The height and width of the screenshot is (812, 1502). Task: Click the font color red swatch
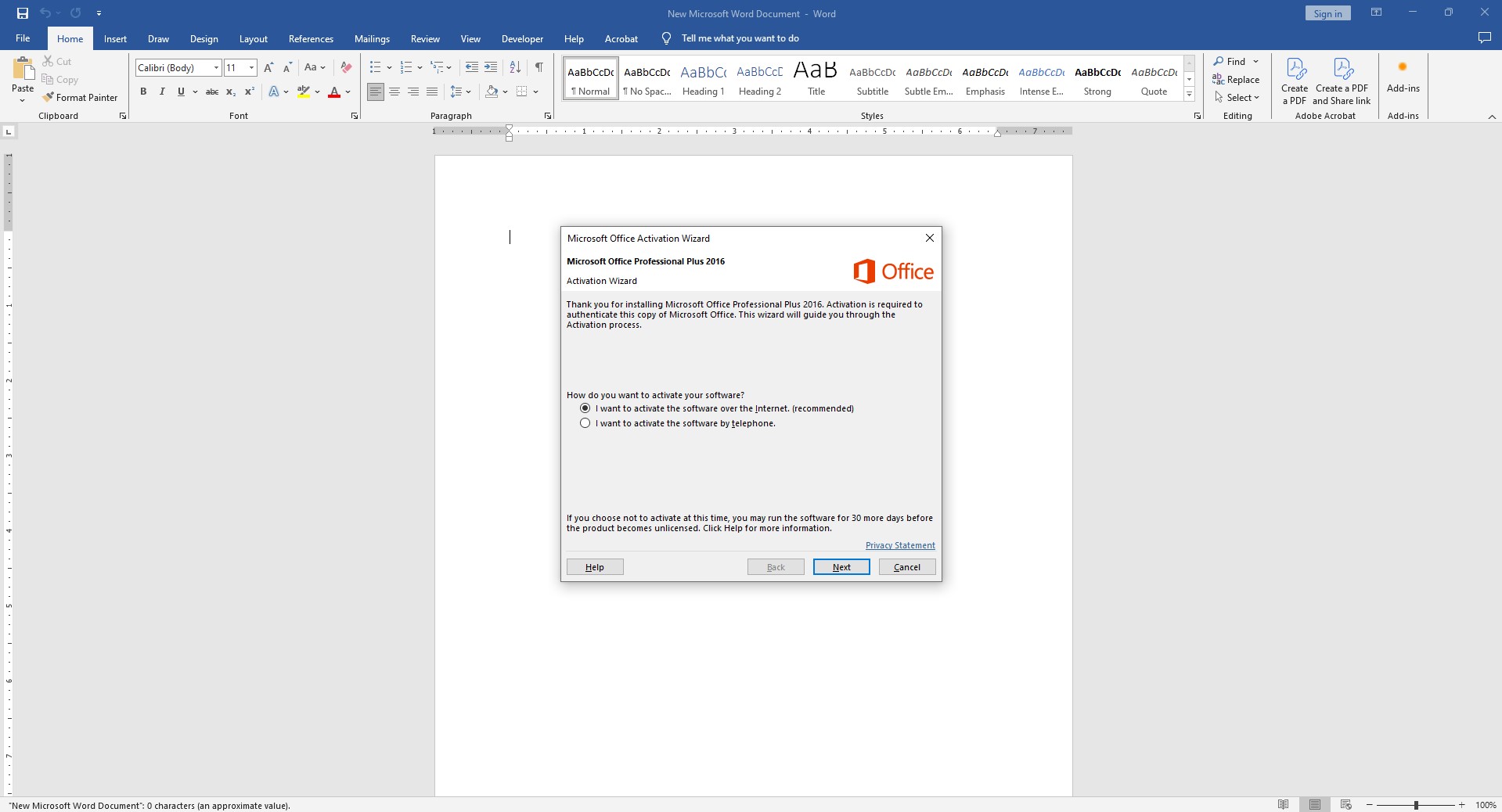coord(334,92)
